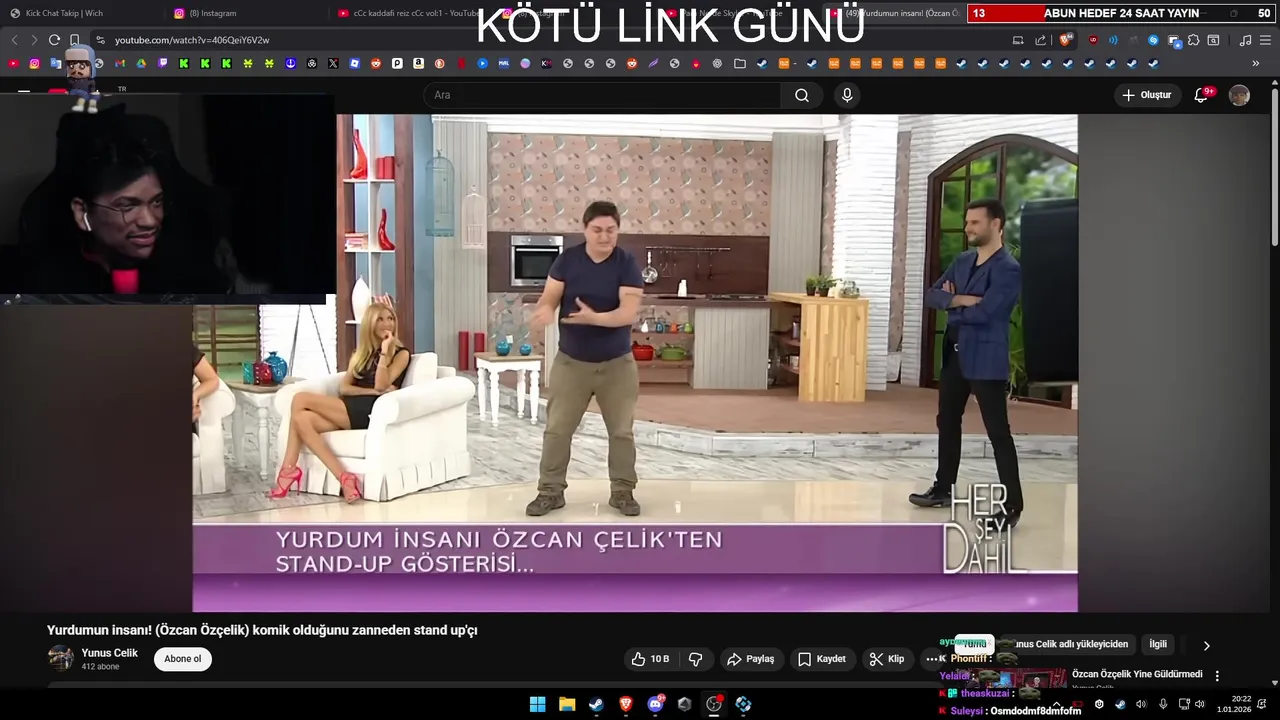The image size is (1280, 720).
Task: Click the Yunus Celik channel avatar
Action: click(x=61, y=658)
